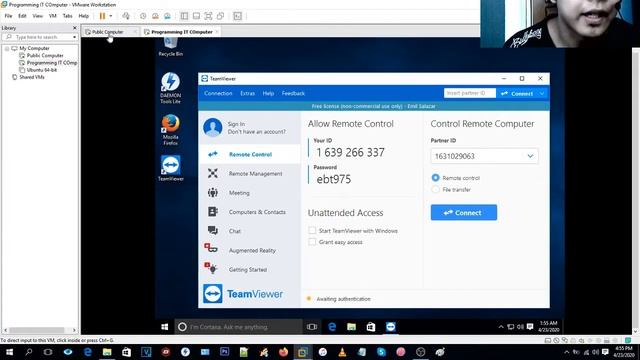The width and height of the screenshot is (640, 360).
Task: Click the Your ID number 1 639 266 337
Action: [350, 153]
